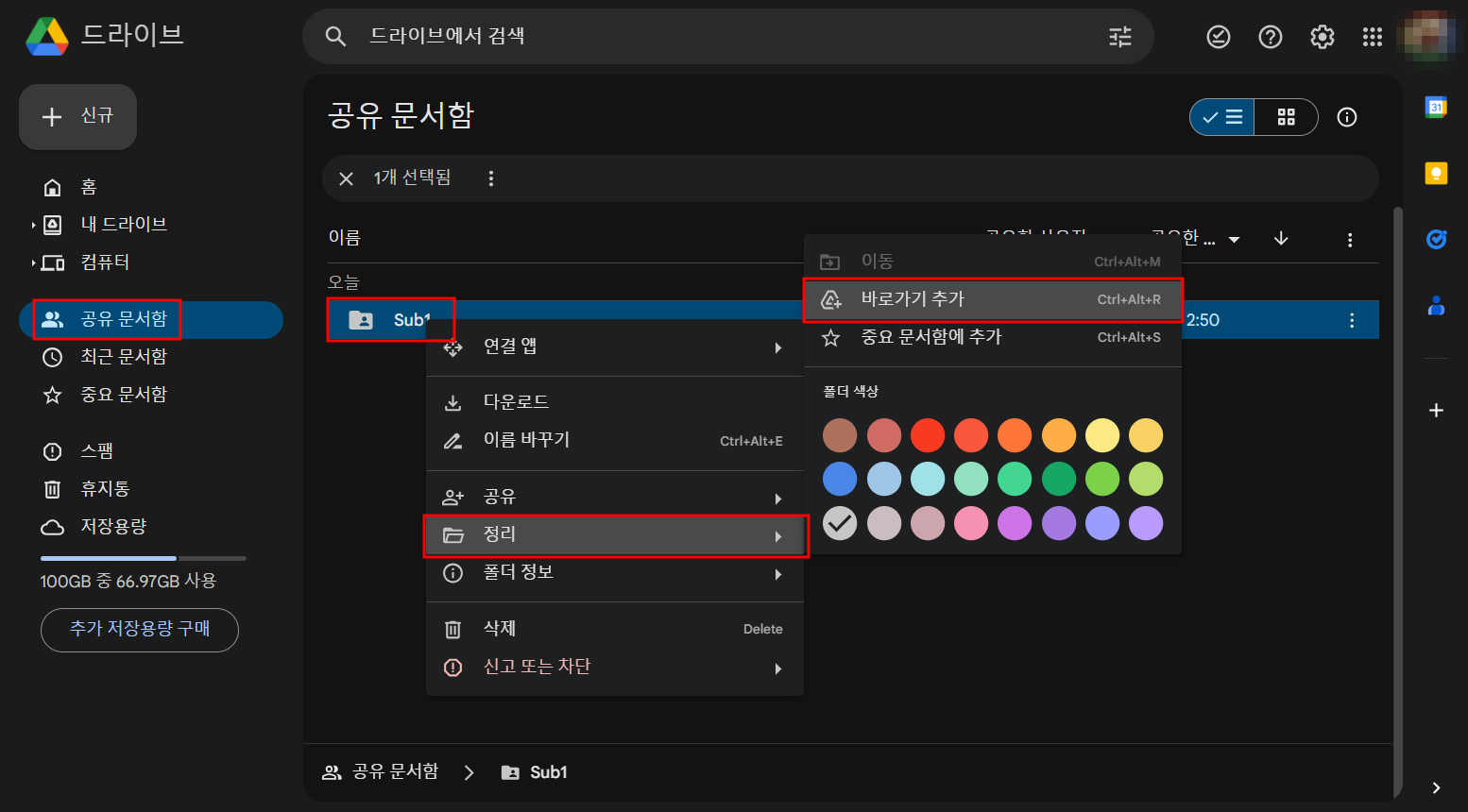Click the 추가 저장용량 구매 button
This screenshot has height=812, width=1468.
(x=139, y=630)
